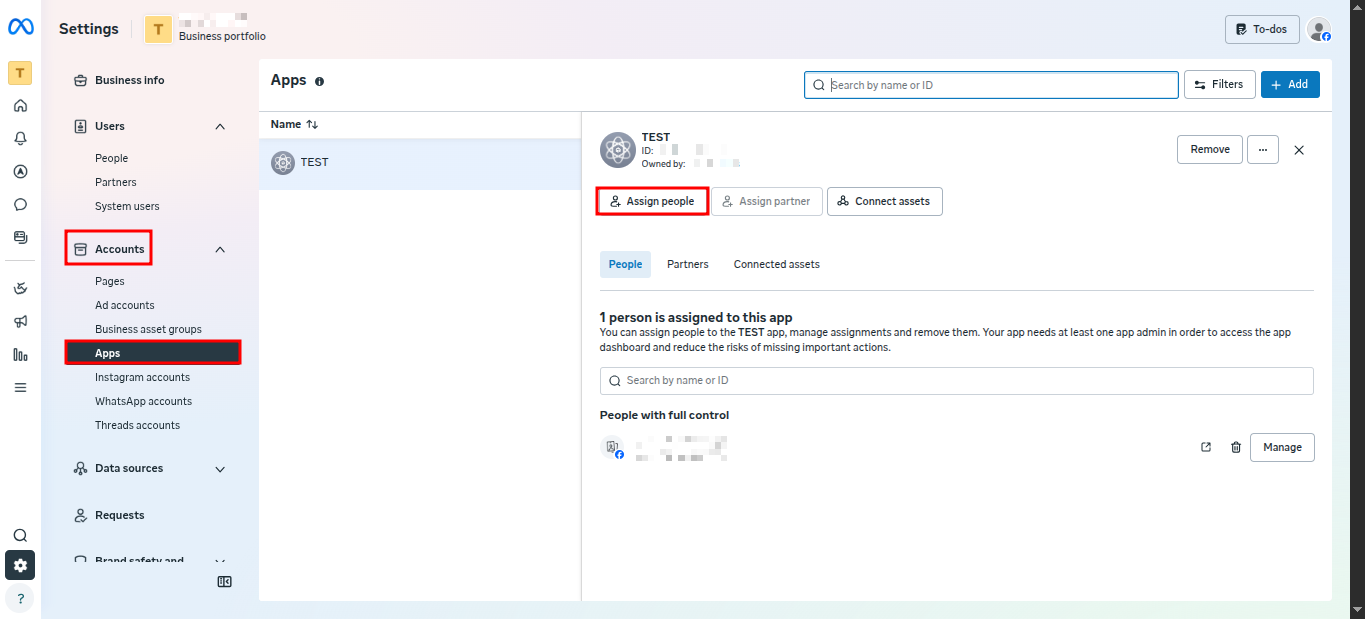This screenshot has height=619, width=1365.
Task: Switch to Connected assets tab
Action: coord(776,264)
